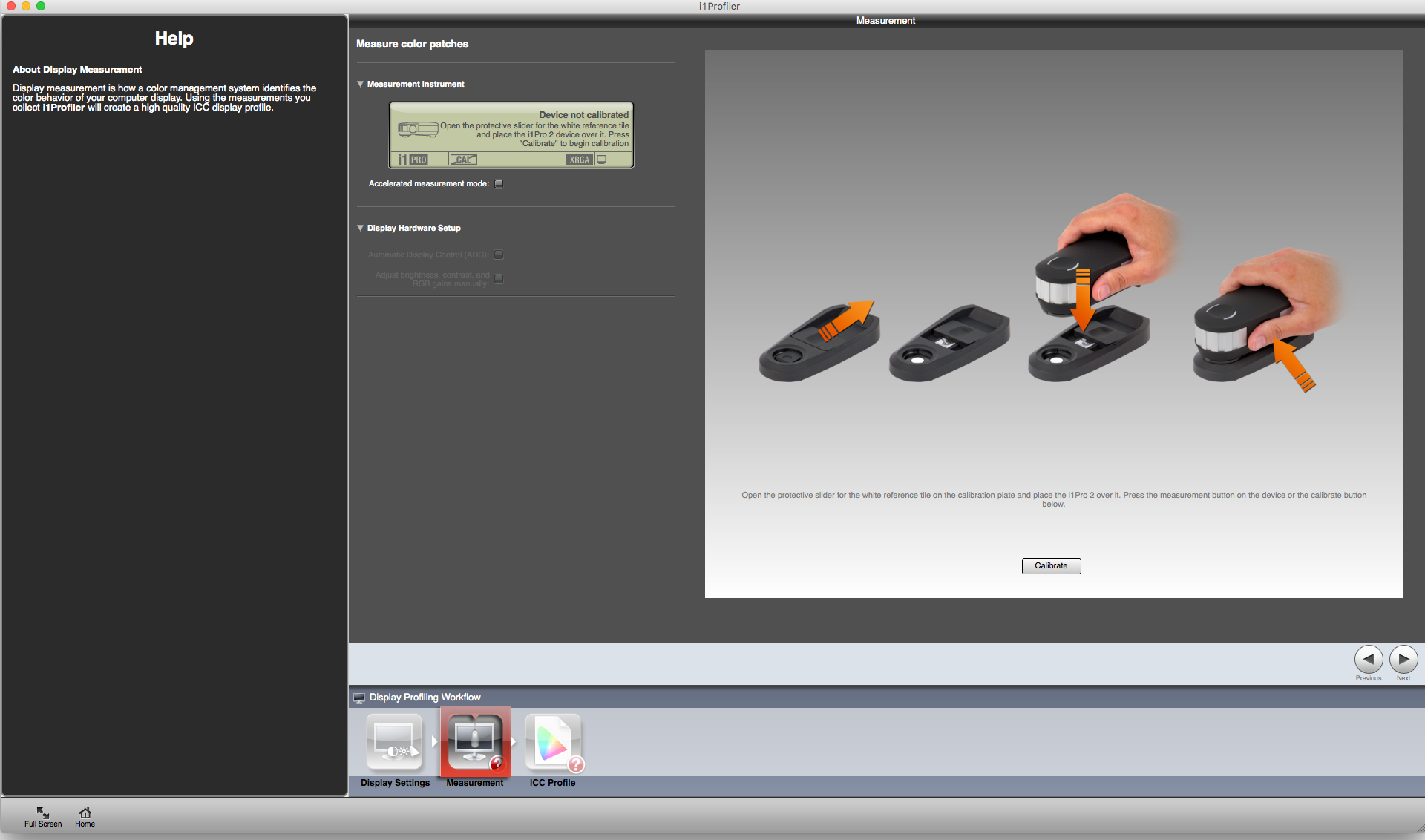
Task: Open the Display Settings workflow step
Action: (x=394, y=743)
